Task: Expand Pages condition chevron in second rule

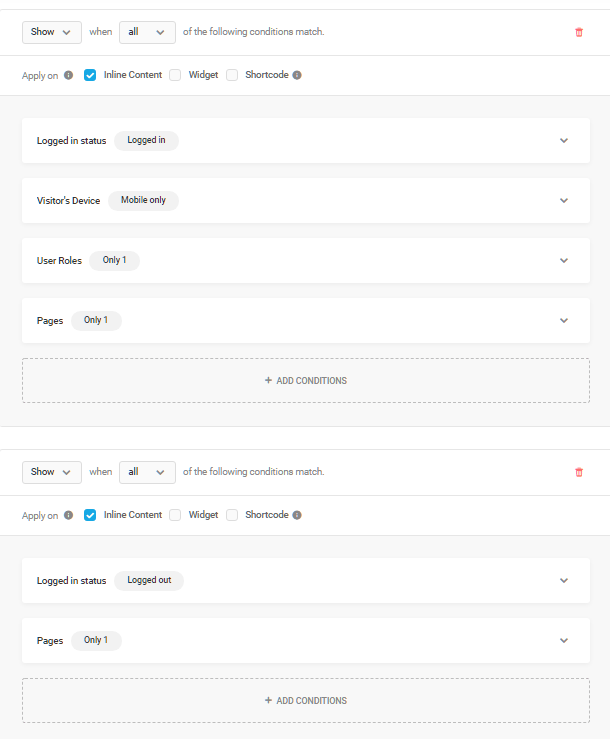Action: [x=564, y=640]
